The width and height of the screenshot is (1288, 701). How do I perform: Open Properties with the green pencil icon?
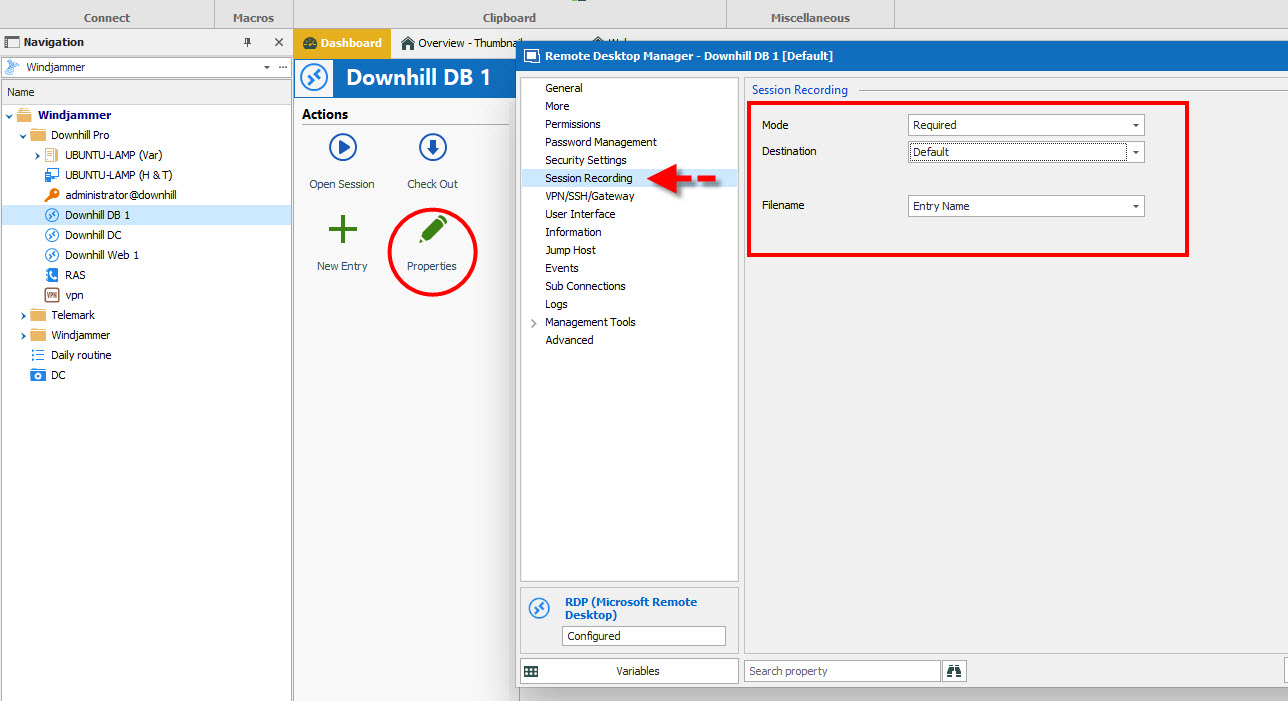[432, 231]
